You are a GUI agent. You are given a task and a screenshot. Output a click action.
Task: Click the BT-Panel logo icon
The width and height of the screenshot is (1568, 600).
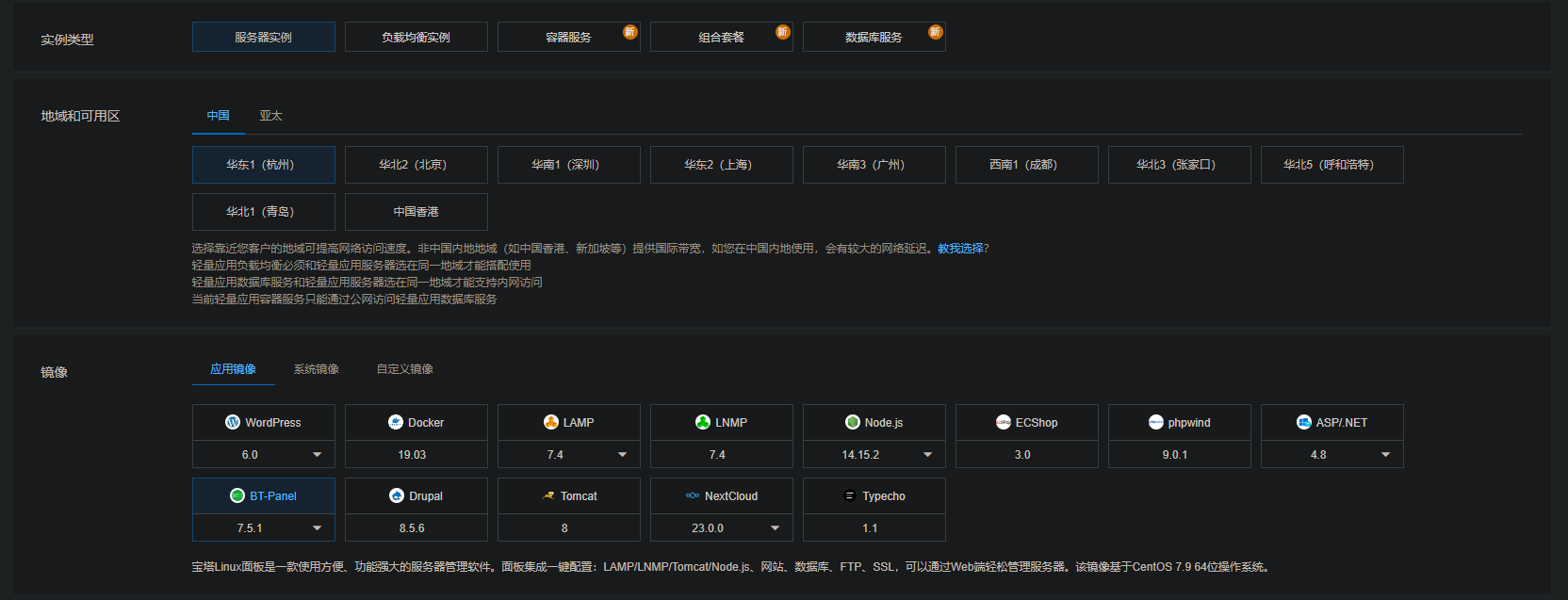237,495
